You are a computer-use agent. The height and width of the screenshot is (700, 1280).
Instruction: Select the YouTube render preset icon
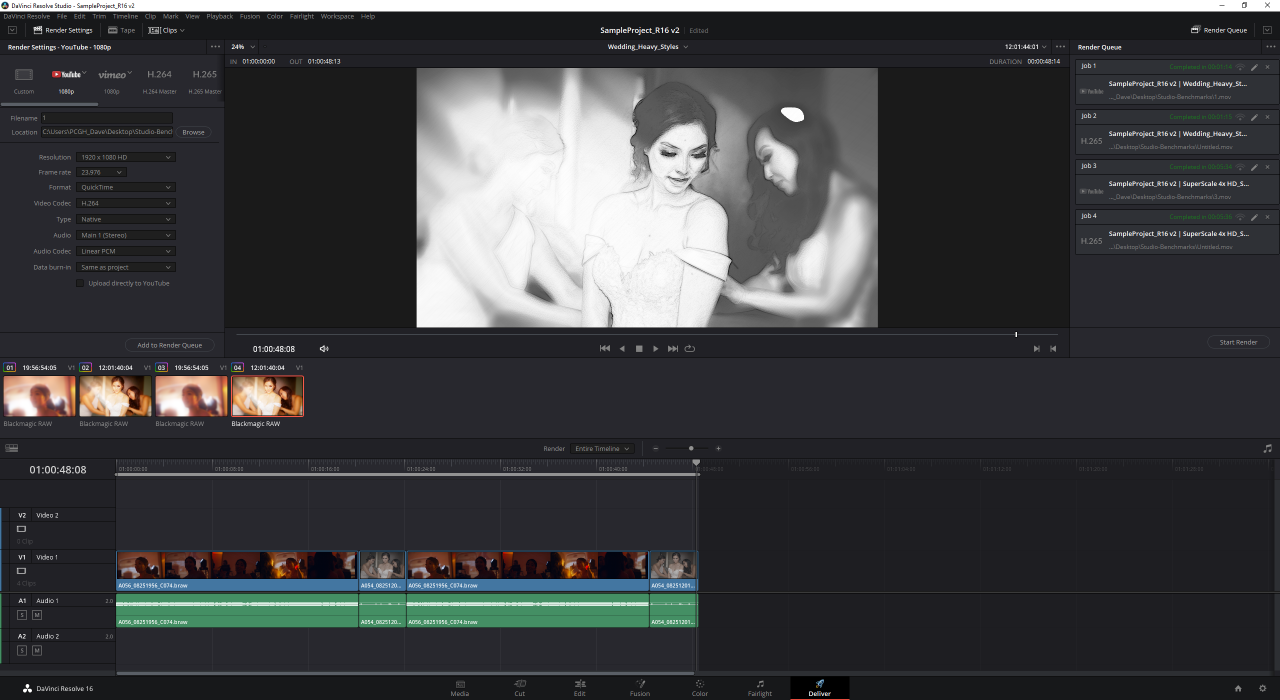[x=67, y=74]
